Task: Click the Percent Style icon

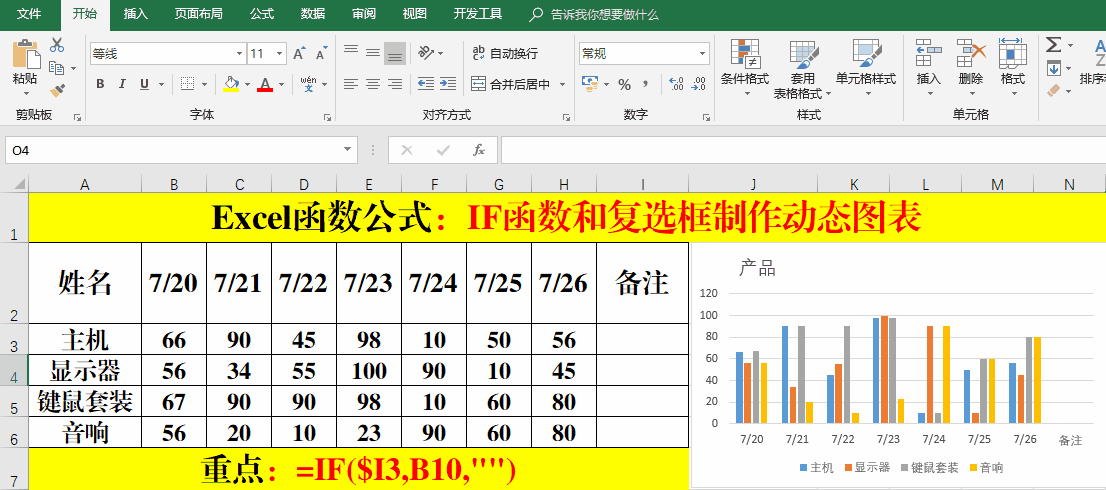Action: click(624, 85)
